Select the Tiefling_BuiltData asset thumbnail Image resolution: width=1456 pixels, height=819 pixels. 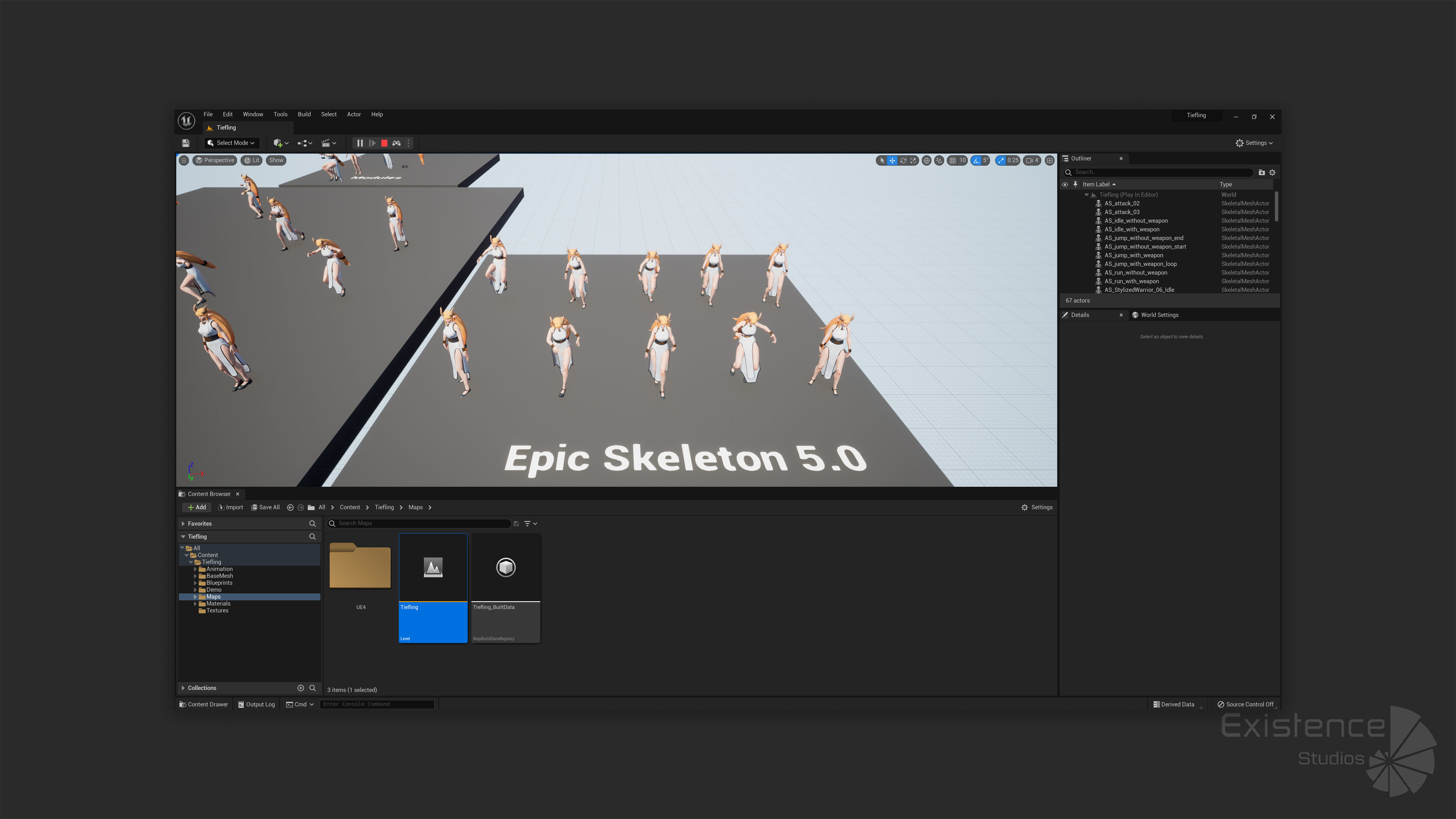[x=505, y=568]
